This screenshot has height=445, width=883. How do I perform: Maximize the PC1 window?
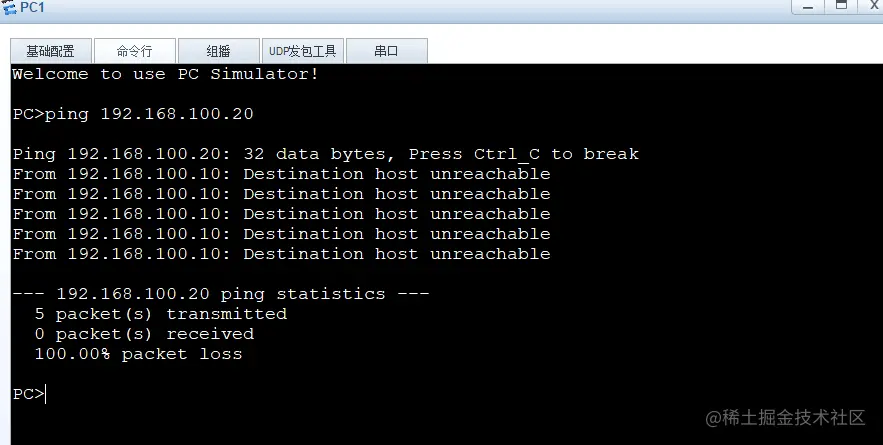840,6
